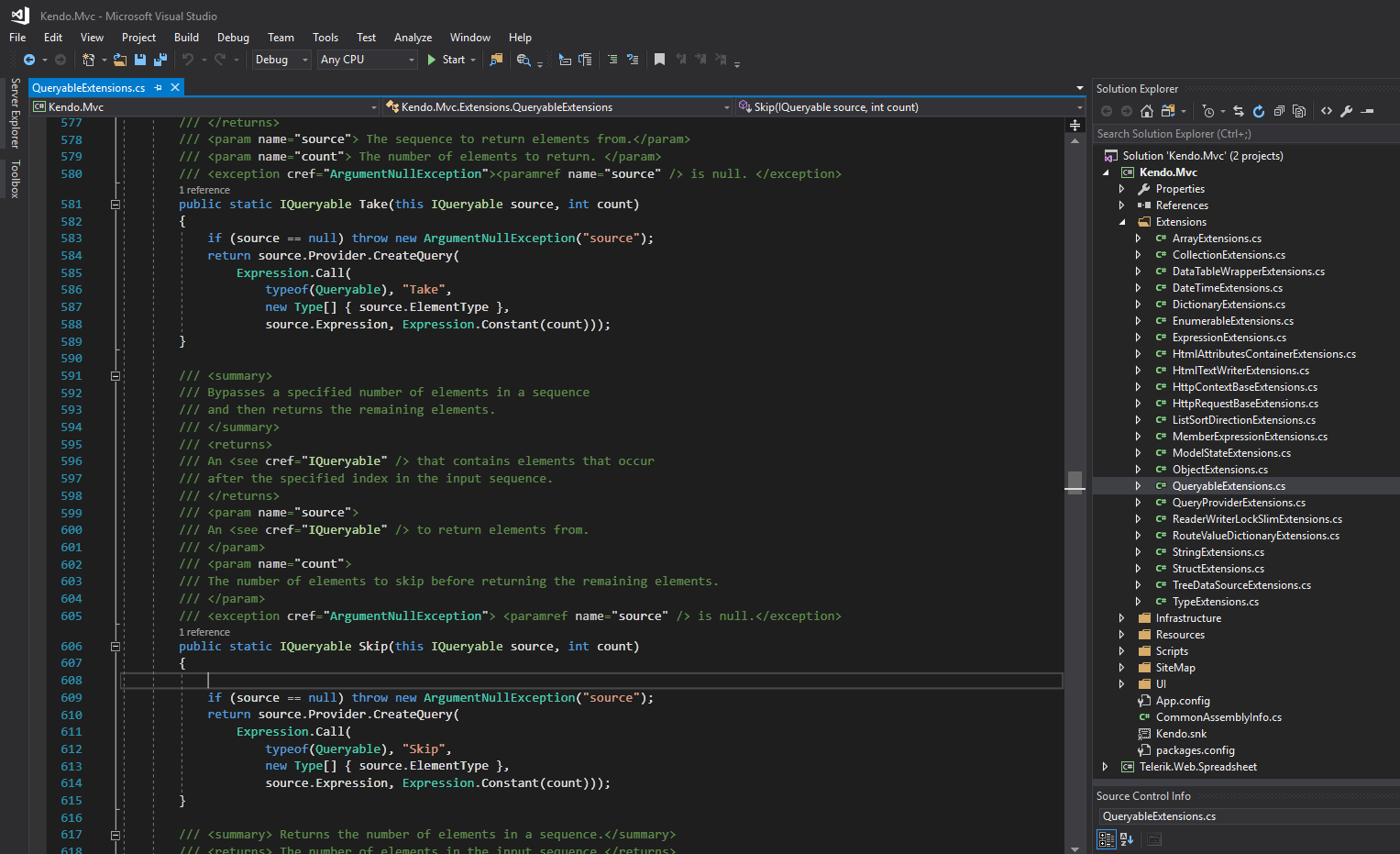Refresh the Solution Explorer tree
Image resolution: width=1400 pixels, height=854 pixels.
(1259, 111)
